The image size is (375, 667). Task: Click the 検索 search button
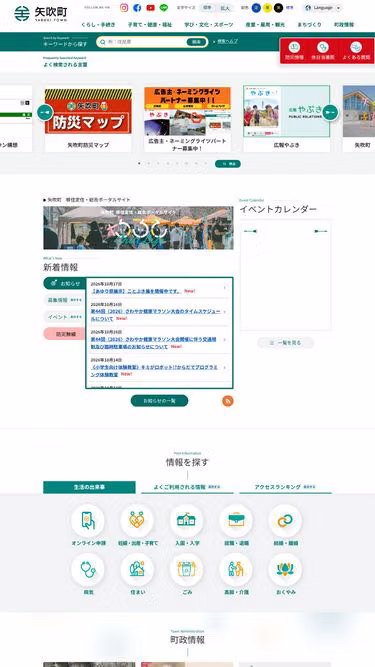click(196, 42)
